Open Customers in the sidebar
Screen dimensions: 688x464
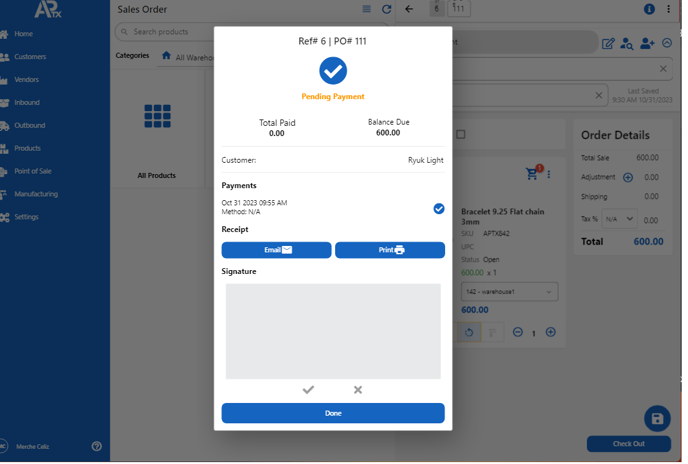(29, 57)
